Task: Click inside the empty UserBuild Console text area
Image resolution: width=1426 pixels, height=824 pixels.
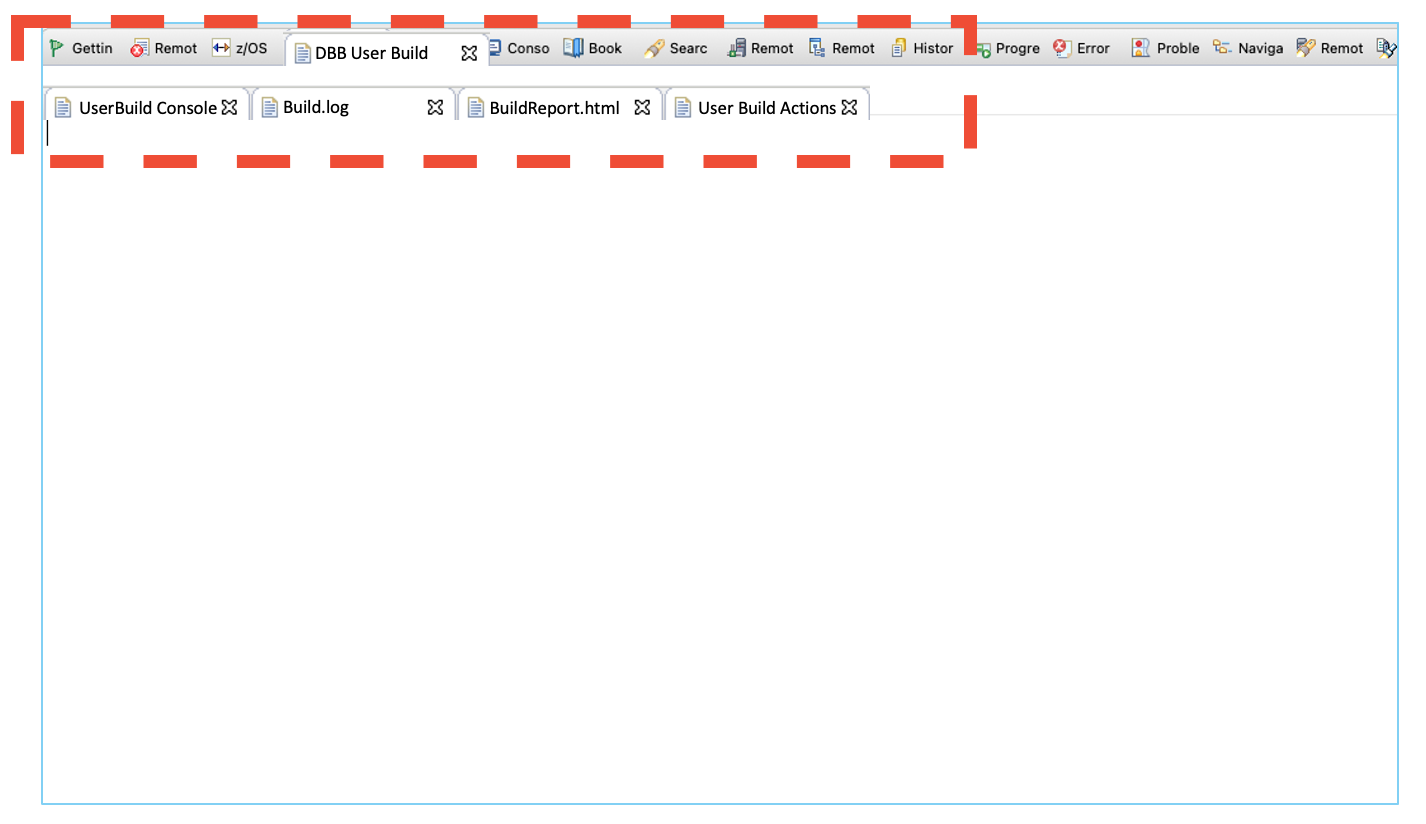Action: pos(700,450)
